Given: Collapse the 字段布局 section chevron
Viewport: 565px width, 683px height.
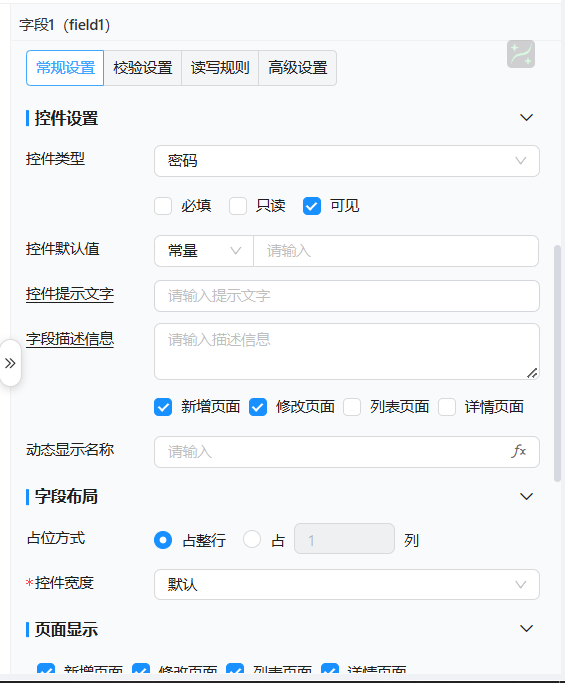Looking at the screenshot, I should pyautogui.click(x=526, y=497).
